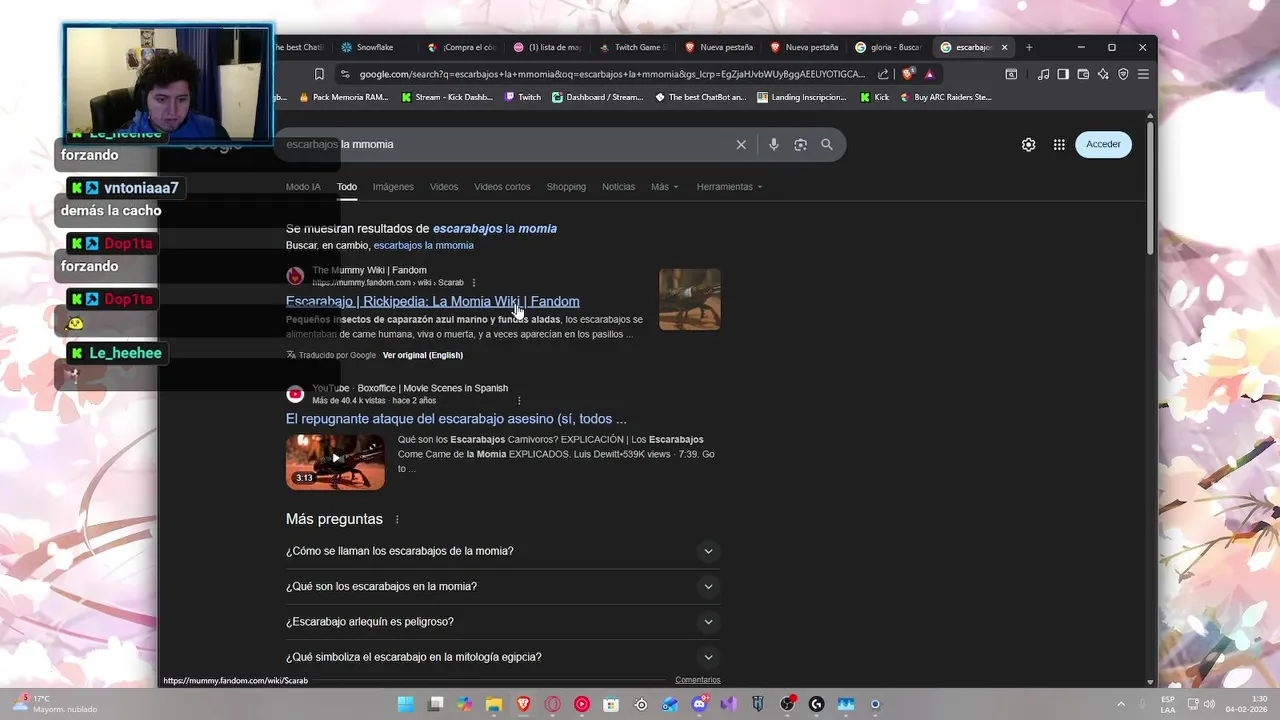Select the Videos cortos filter

coord(502,187)
